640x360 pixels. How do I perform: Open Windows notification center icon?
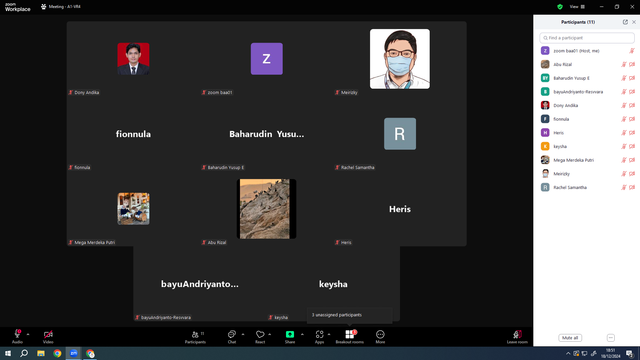629,353
